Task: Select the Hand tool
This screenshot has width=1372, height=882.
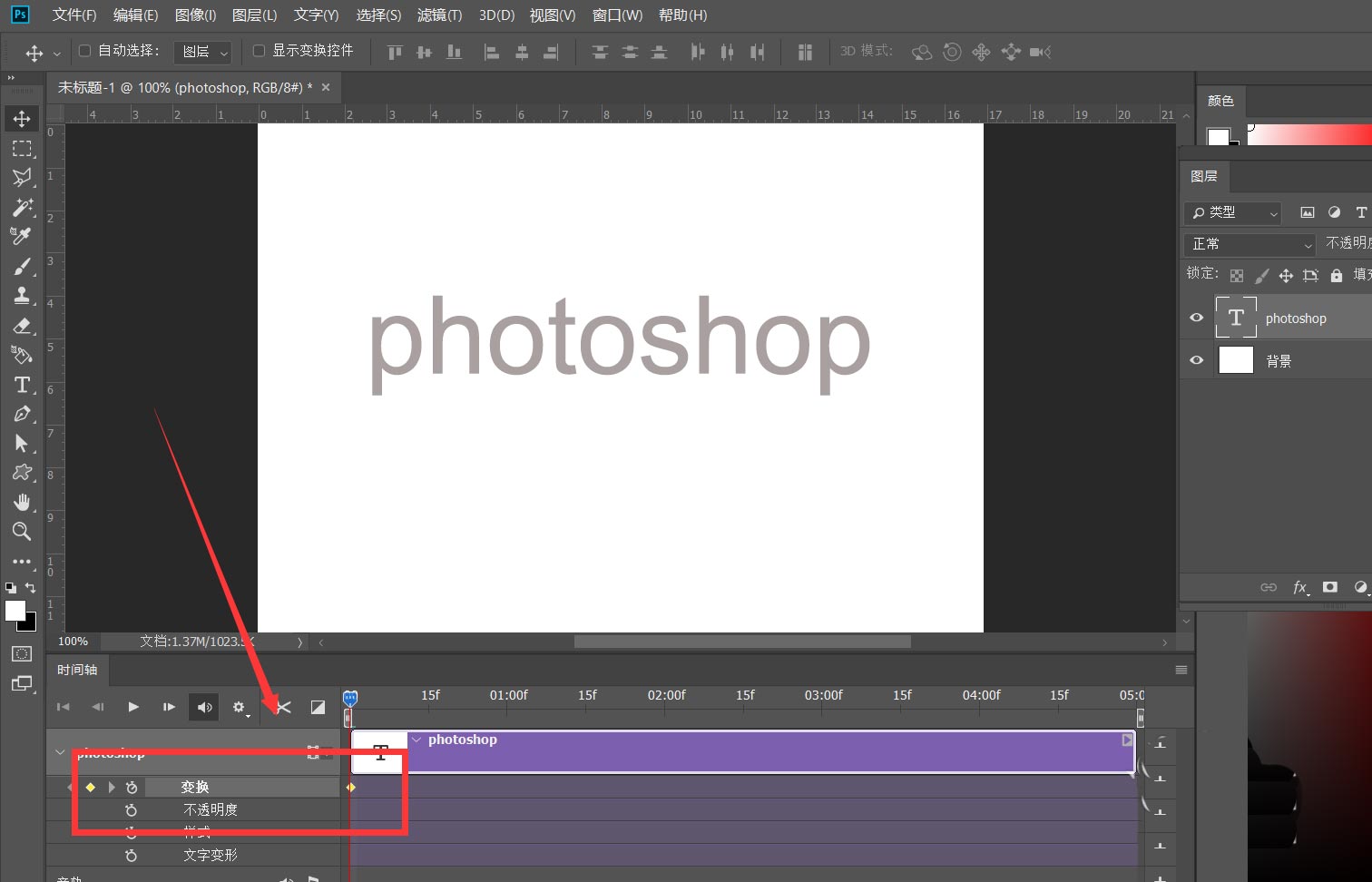Action: pos(22,502)
